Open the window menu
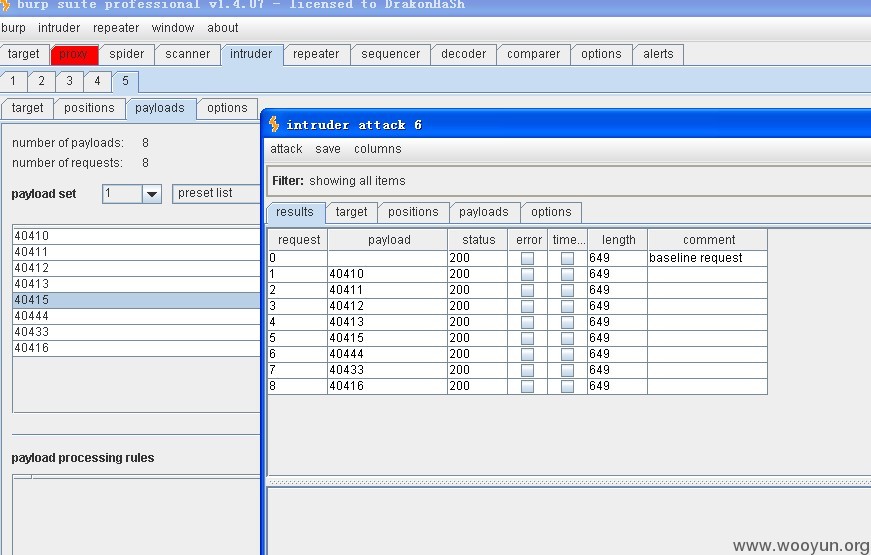 (x=173, y=28)
